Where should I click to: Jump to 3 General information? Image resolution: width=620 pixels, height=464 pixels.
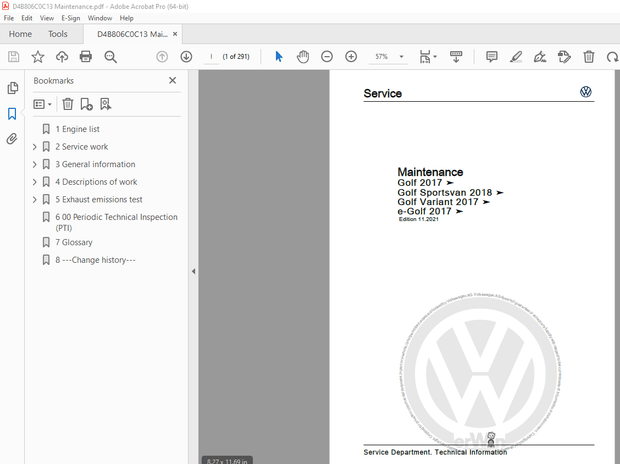click(x=95, y=164)
